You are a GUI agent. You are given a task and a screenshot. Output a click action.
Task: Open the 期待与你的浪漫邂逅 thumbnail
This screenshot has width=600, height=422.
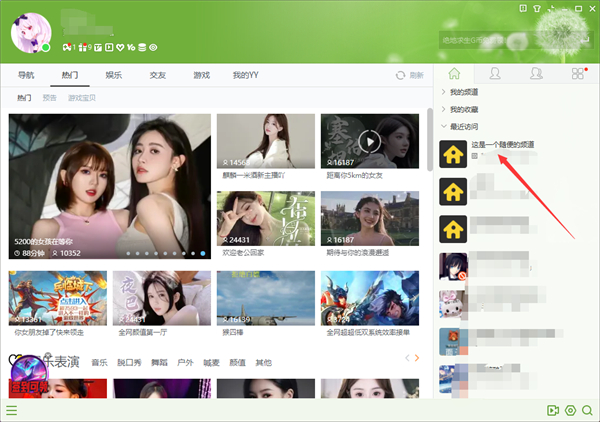(x=370, y=218)
